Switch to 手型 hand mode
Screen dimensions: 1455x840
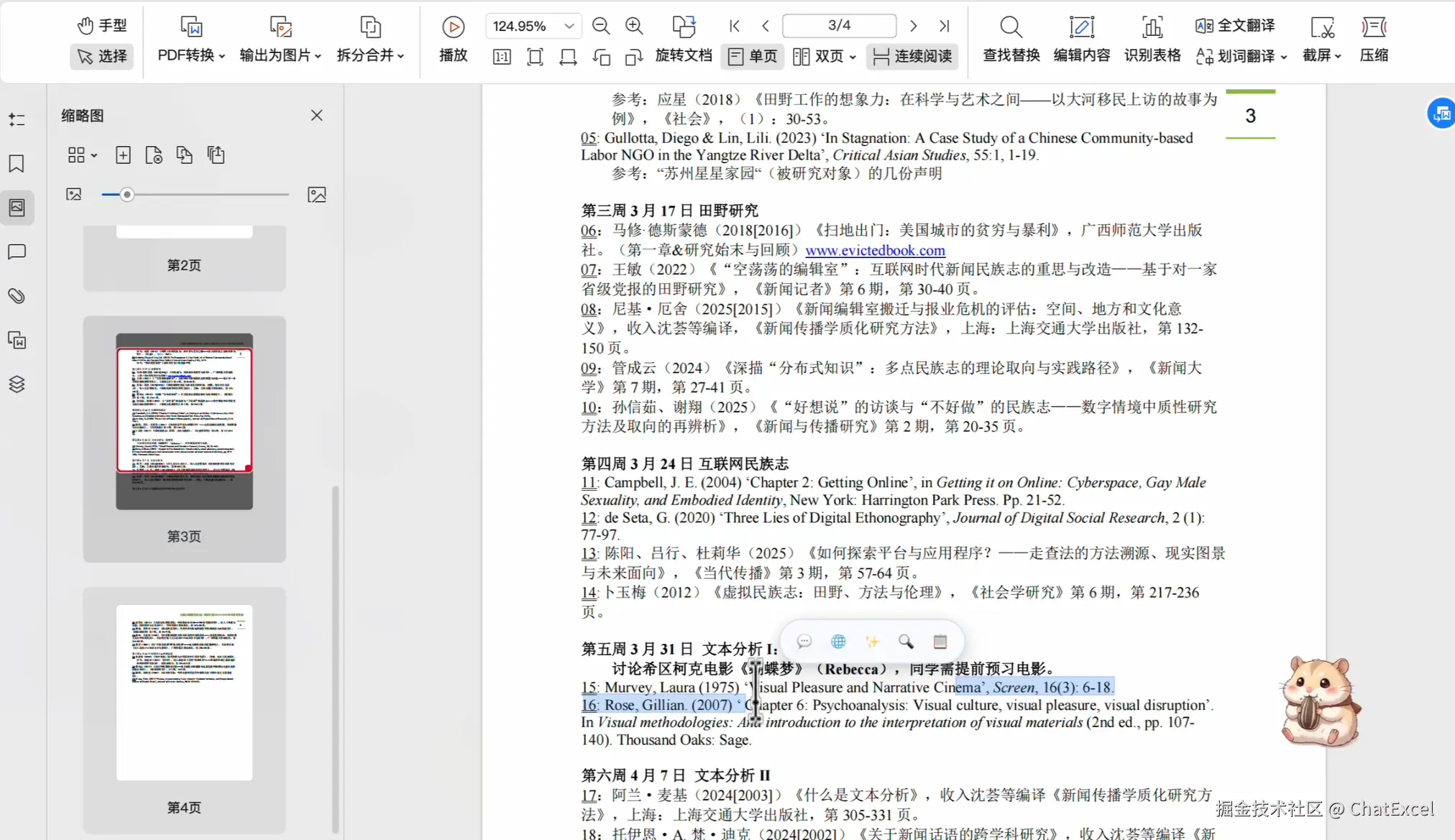102,26
